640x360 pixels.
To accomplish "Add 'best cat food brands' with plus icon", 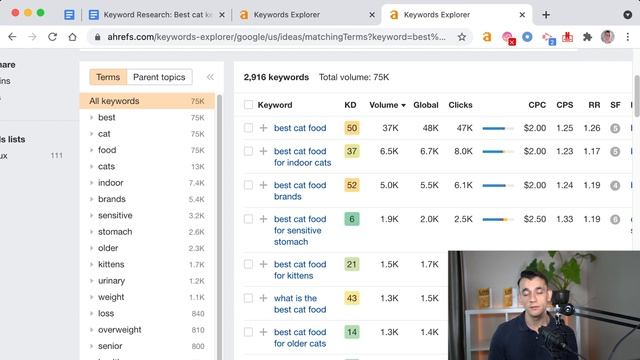I will pyautogui.click(x=263, y=185).
